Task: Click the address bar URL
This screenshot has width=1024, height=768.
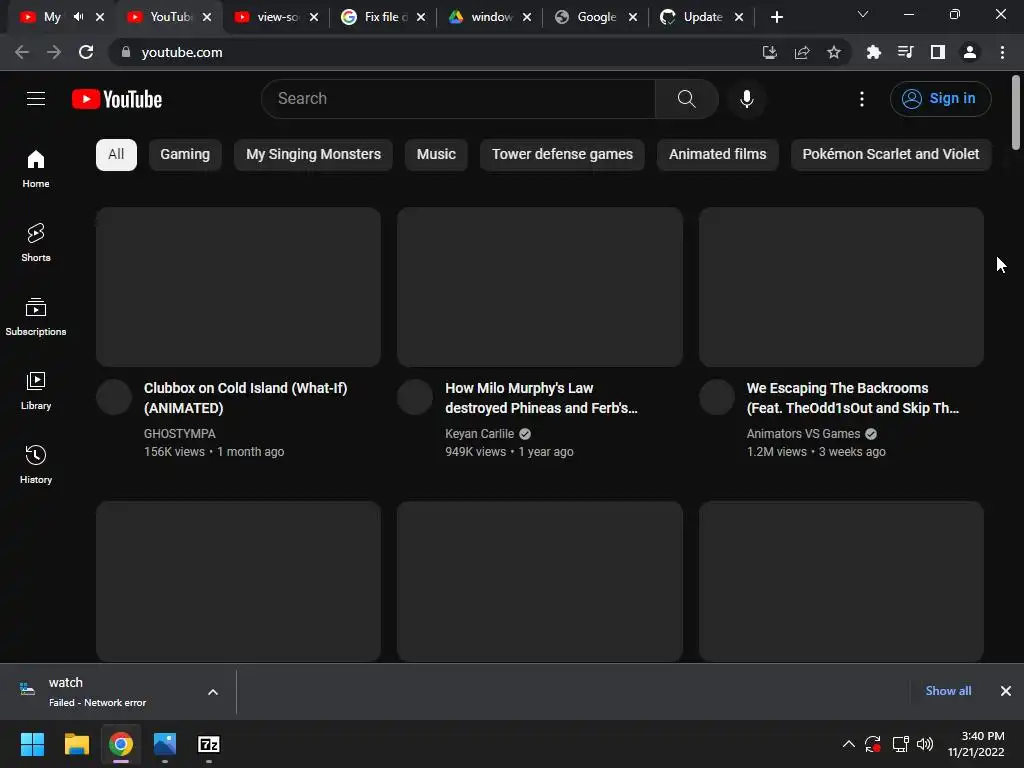Action: (x=182, y=52)
